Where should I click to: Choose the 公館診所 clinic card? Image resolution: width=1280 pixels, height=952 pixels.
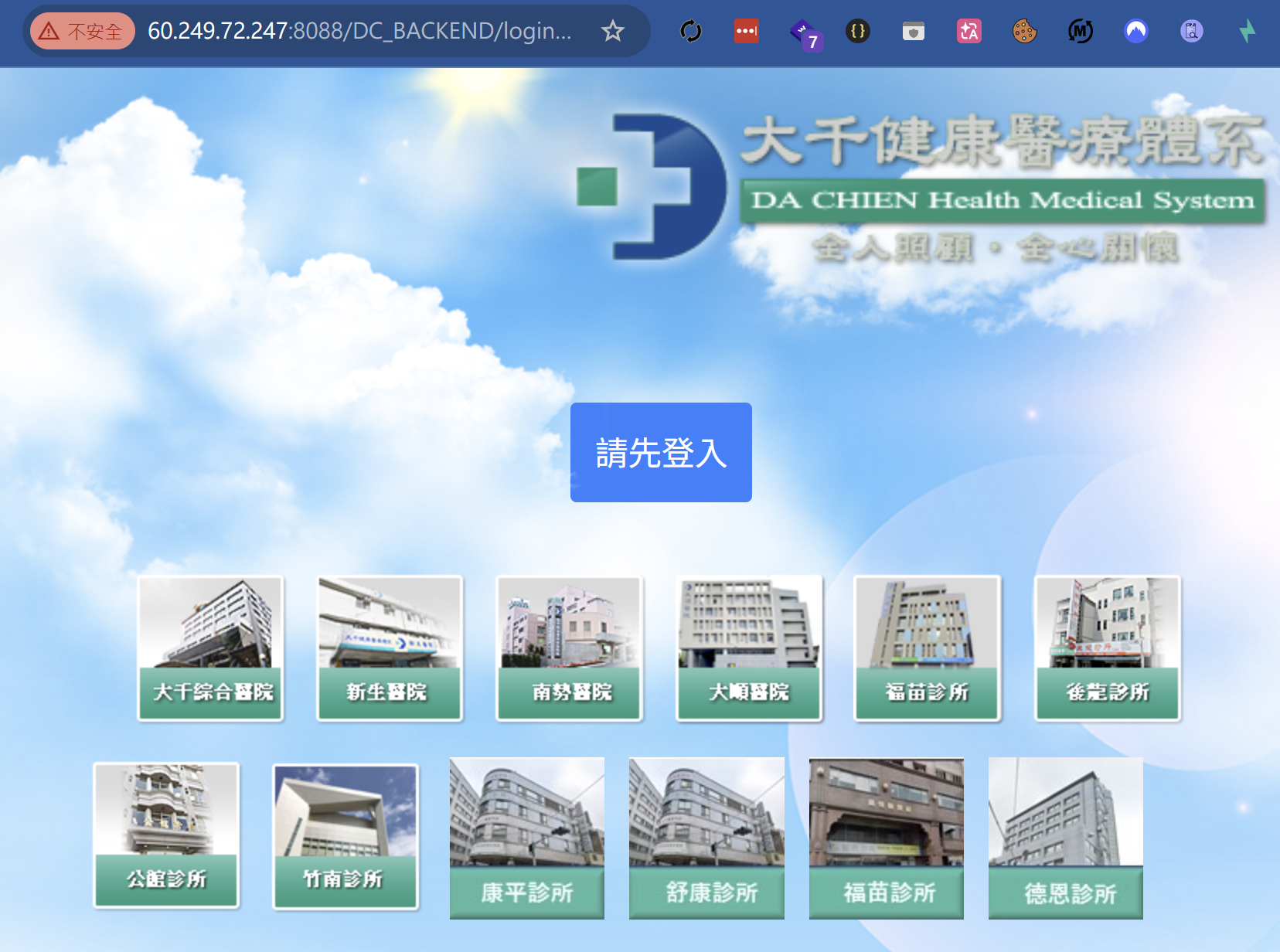pos(166,835)
